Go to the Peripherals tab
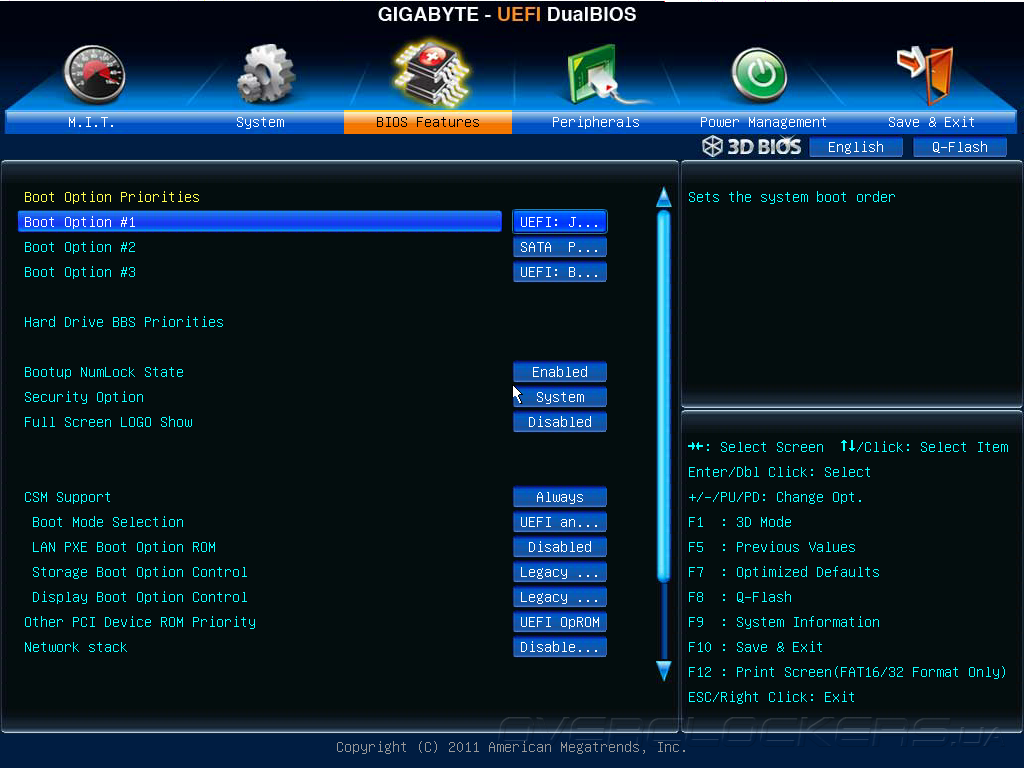This screenshot has width=1024, height=768. [596, 122]
